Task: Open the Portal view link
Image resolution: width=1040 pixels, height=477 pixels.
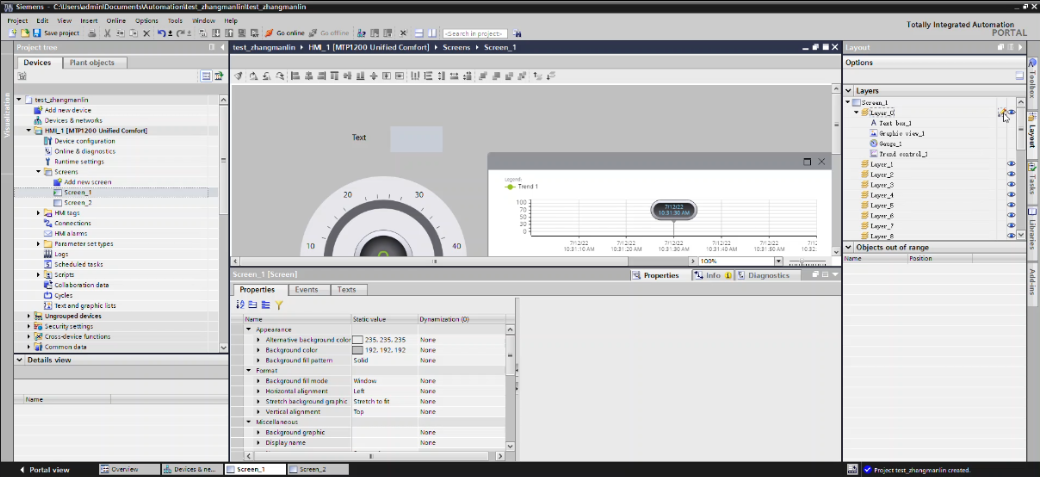Action: (x=44, y=470)
